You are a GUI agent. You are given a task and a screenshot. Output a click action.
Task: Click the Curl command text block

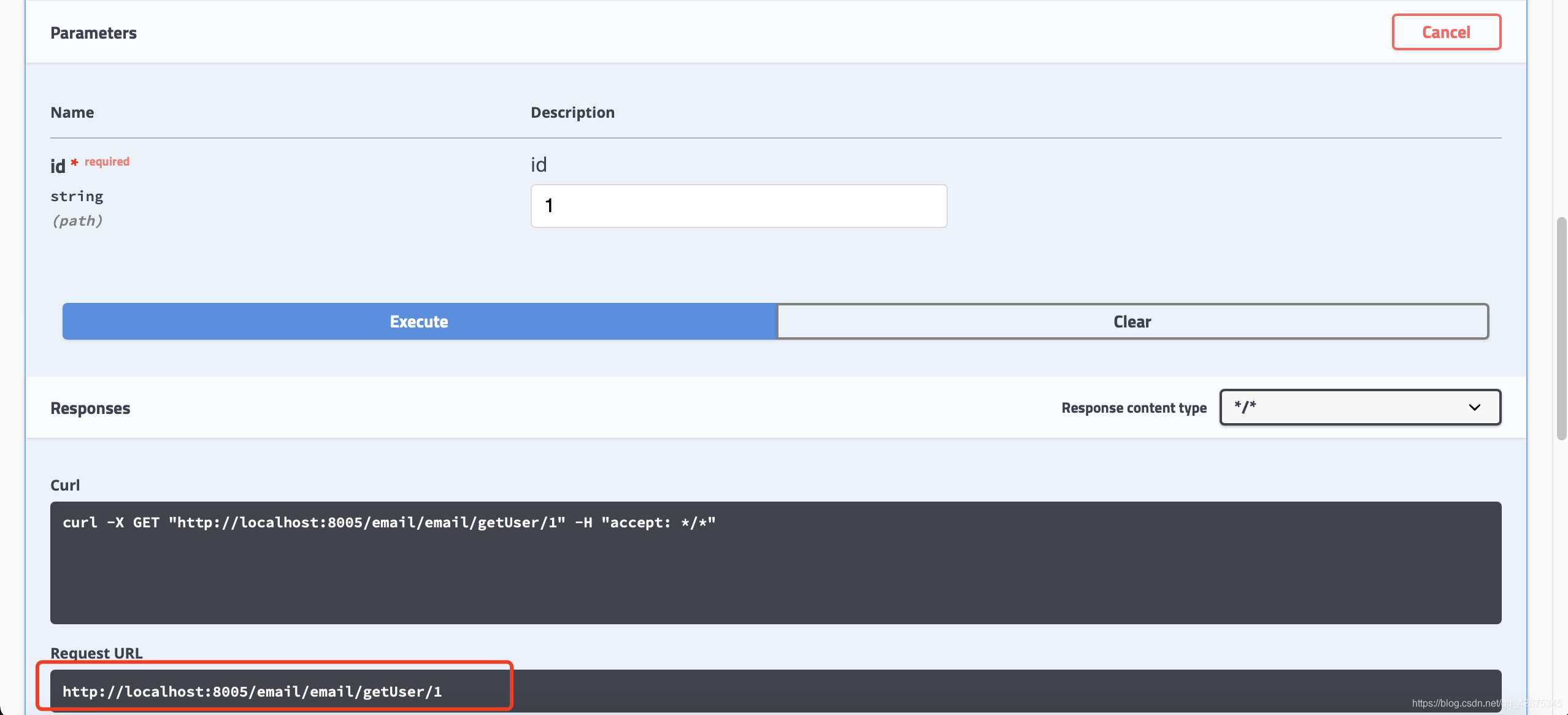pos(775,562)
